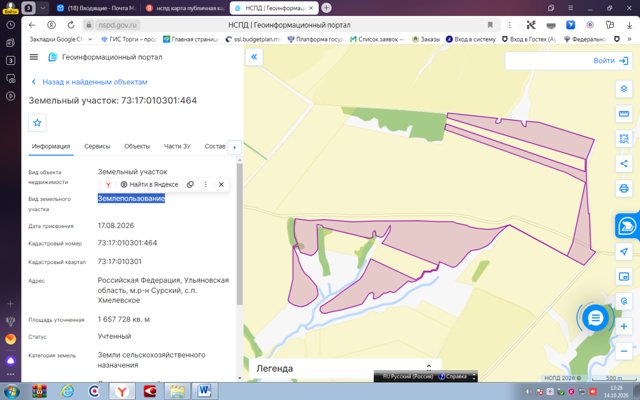640x400 pixels.
Task: Open the hamburger menu of Геоинформационный портал
Action: [34, 57]
